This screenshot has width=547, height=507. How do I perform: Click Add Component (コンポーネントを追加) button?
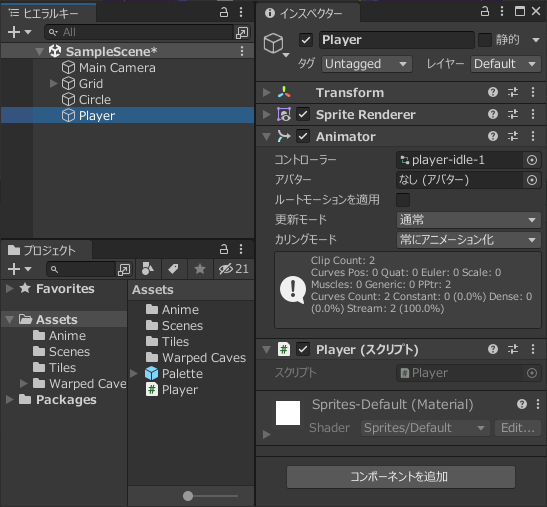(x=400, y=477)
